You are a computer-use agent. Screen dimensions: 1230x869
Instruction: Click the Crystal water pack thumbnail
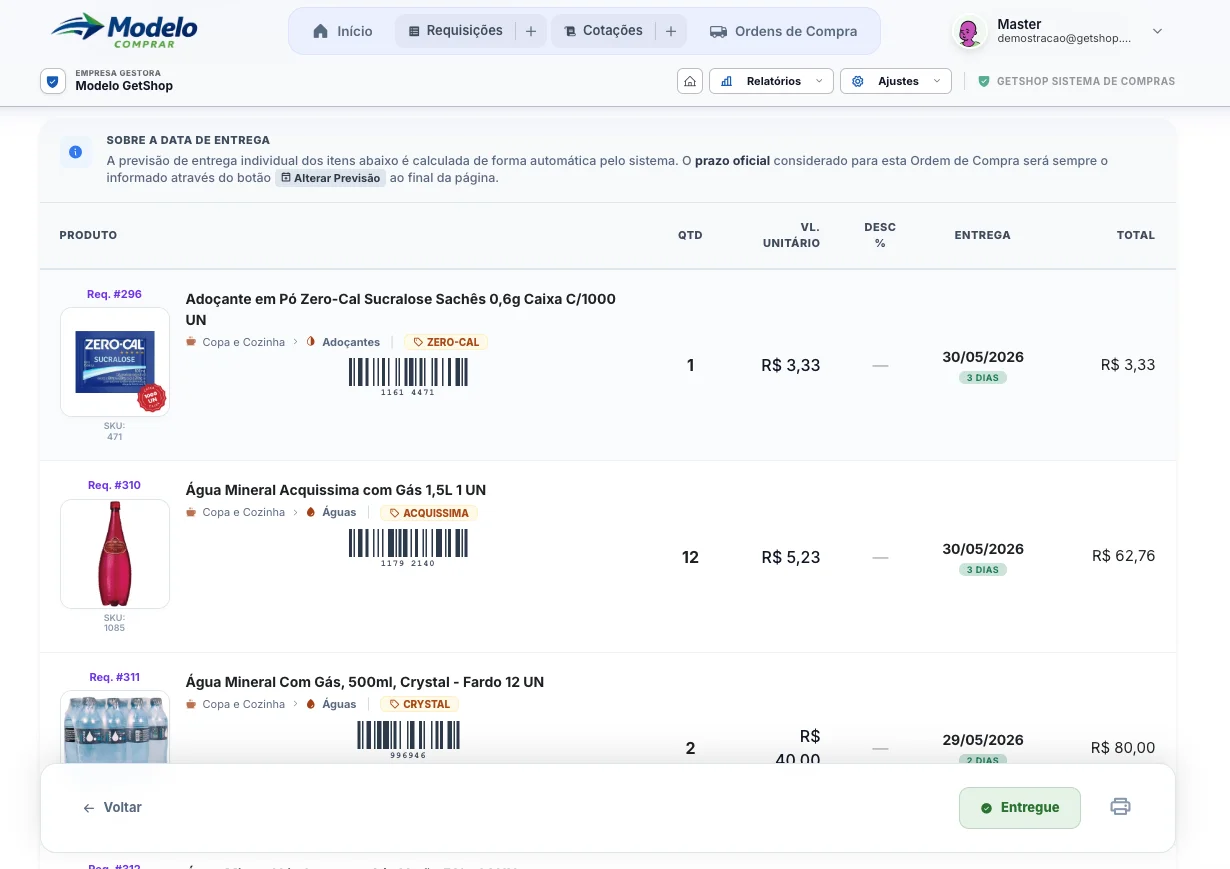pos(115,728)
